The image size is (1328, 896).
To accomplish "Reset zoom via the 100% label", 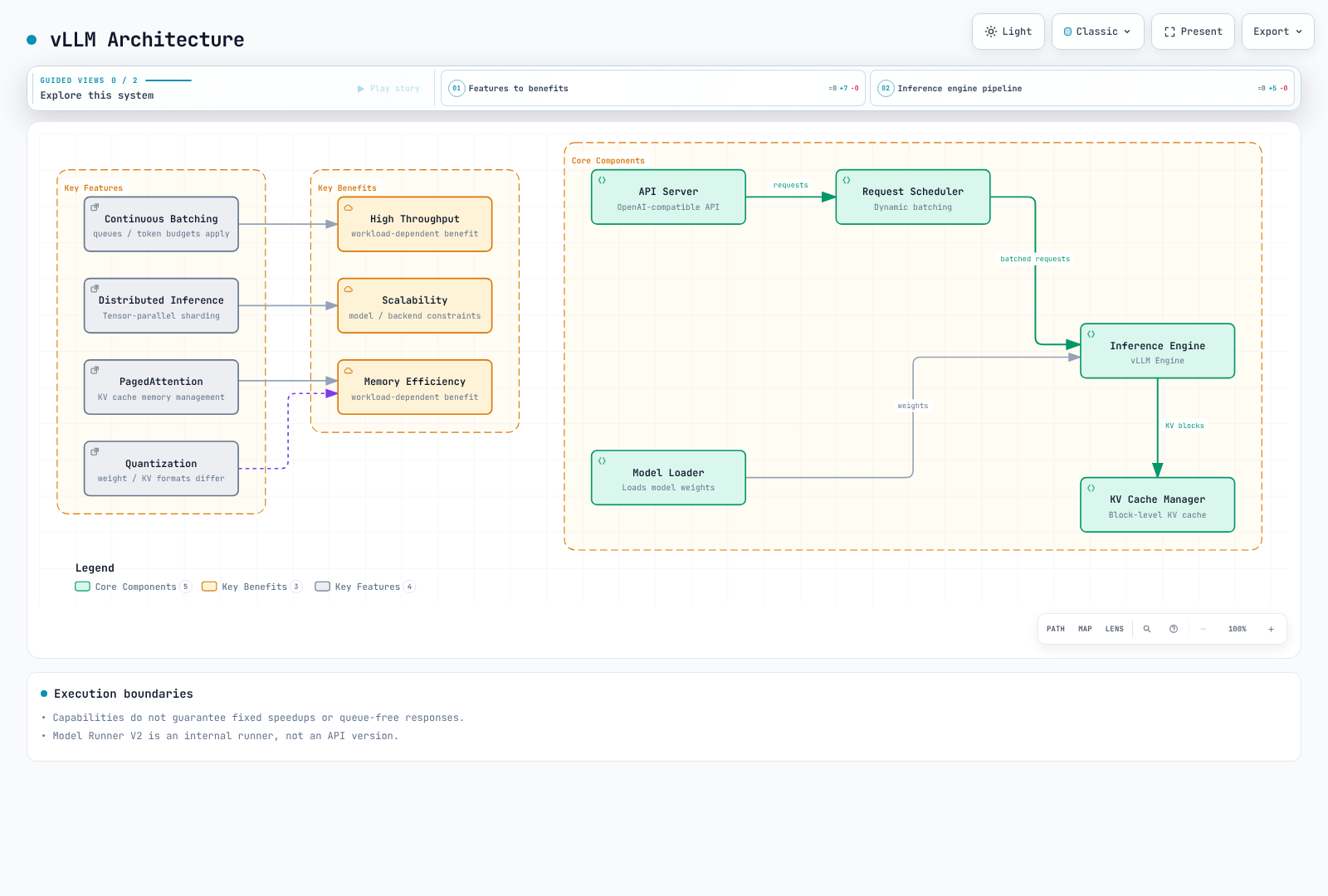I will [x=1238, y=629].
